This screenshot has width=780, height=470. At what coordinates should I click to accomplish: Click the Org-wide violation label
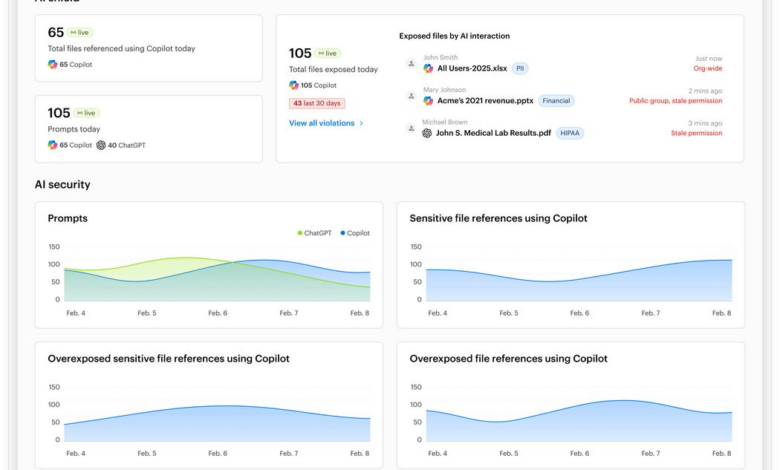point(707,68)
